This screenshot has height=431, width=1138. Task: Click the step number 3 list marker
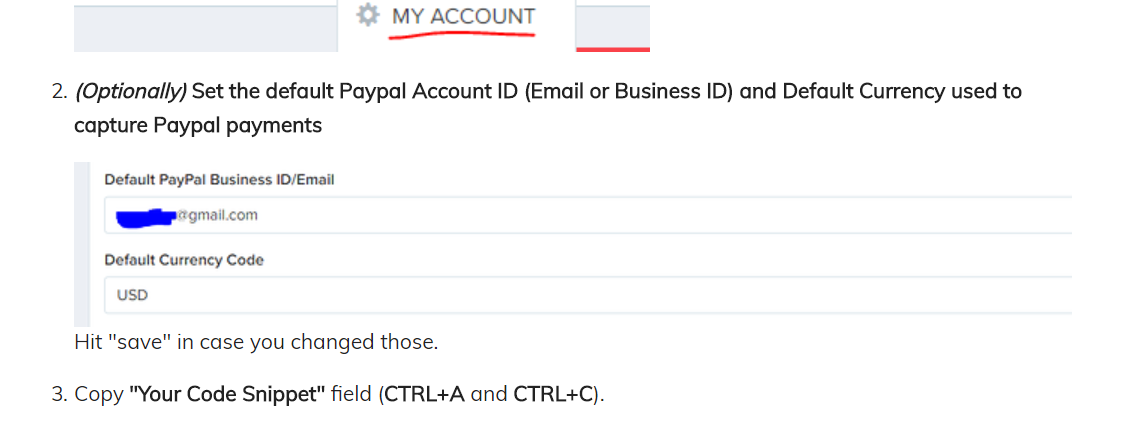[58, 394]
